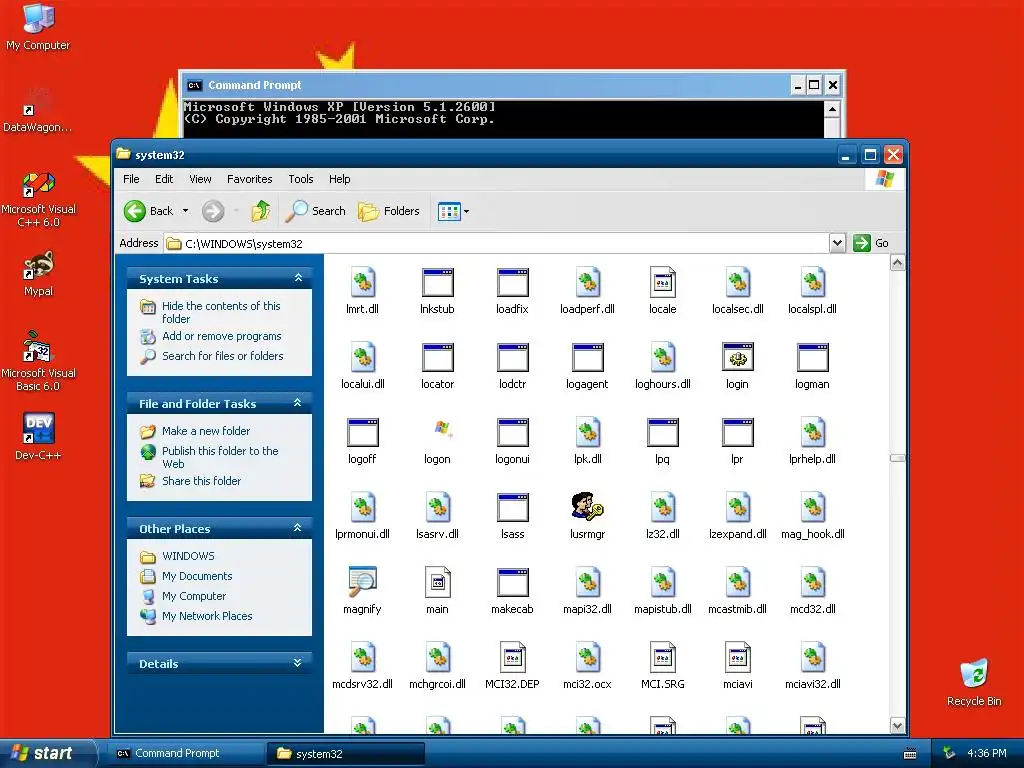Click Search for files or folders link
Screen dimensions: 1024x768
coord(223,356)
